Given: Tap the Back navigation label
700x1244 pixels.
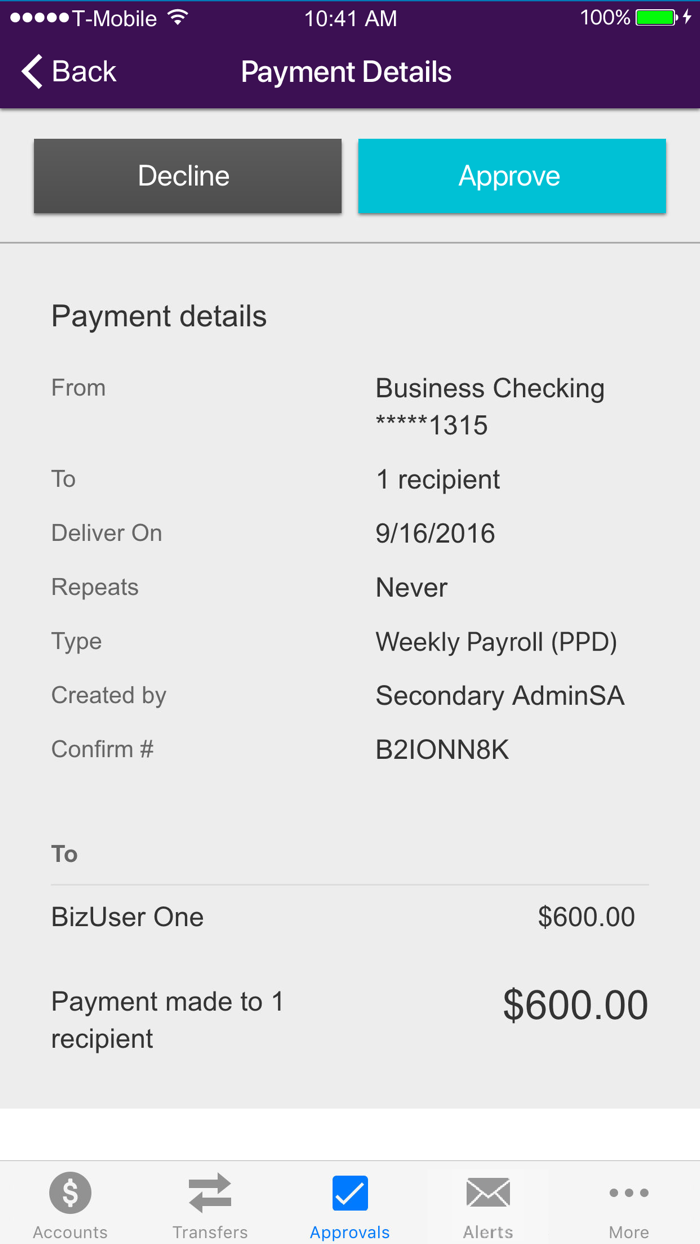Looking at the screenshot, I should pyautogui.click(x=78, y=71).
